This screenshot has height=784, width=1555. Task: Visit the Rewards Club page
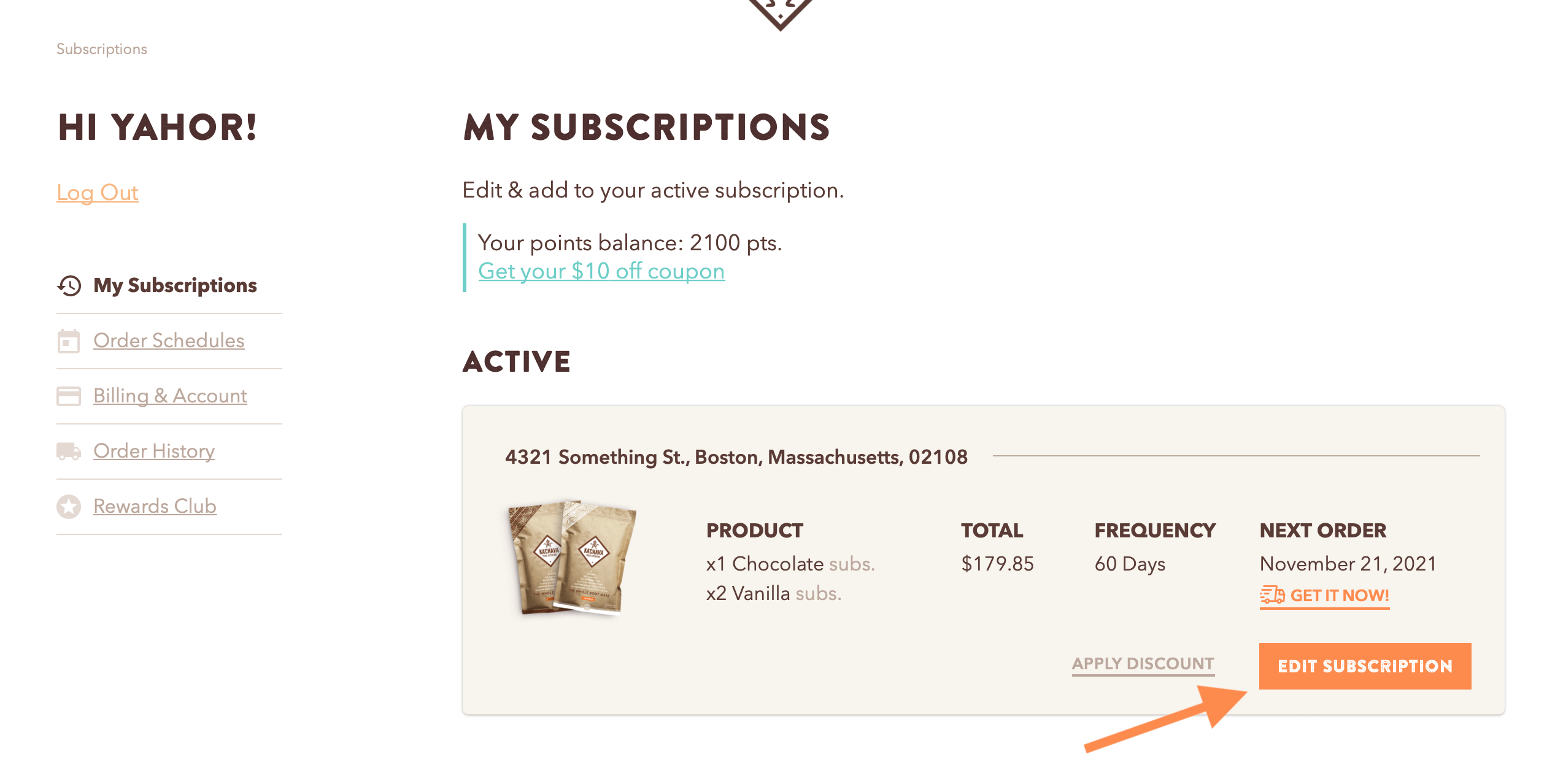(x=154, y=506)
